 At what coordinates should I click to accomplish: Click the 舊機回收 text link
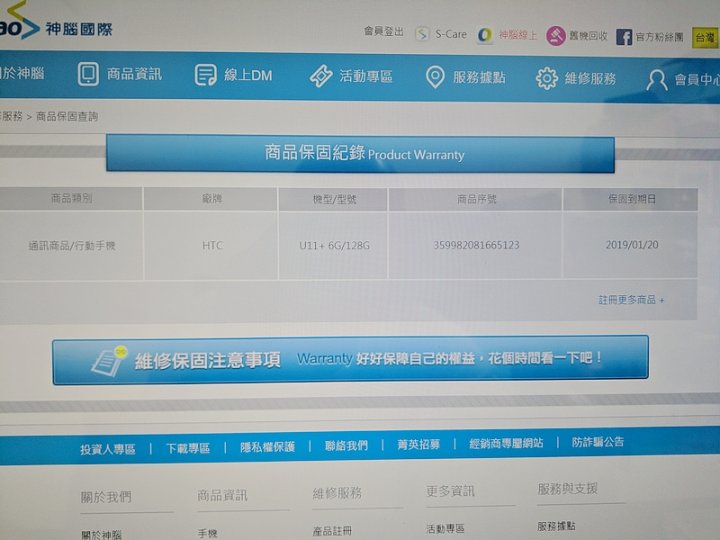588,36
